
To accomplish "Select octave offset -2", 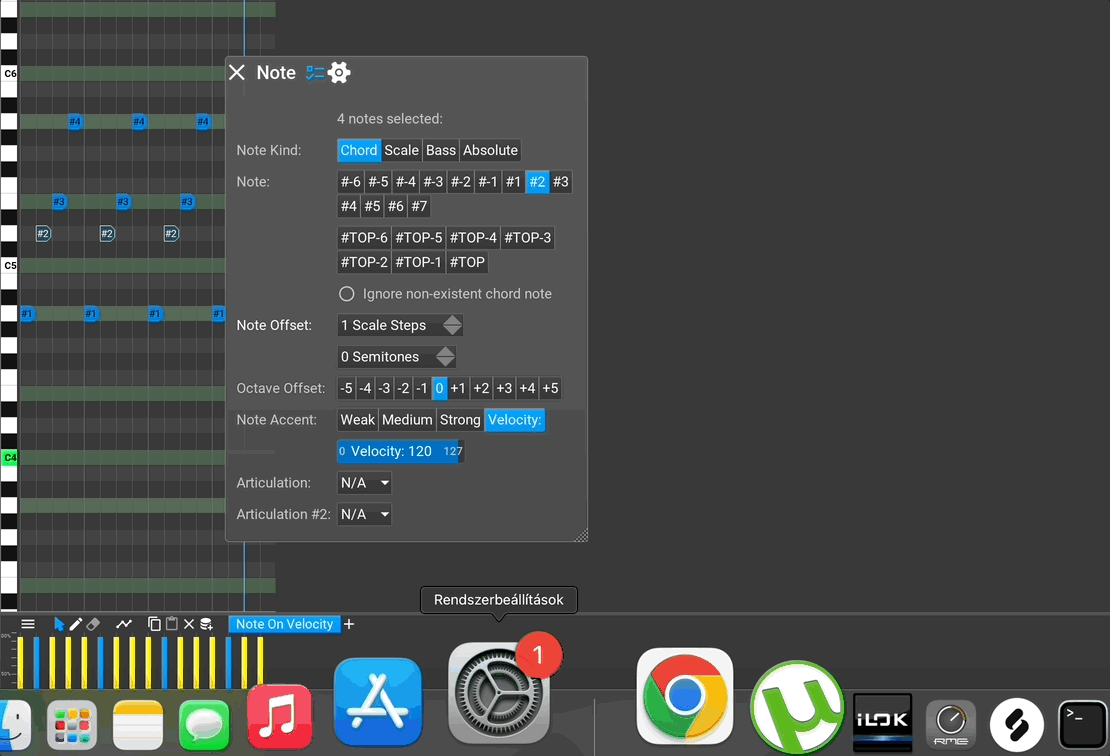I will coord(403,388).
